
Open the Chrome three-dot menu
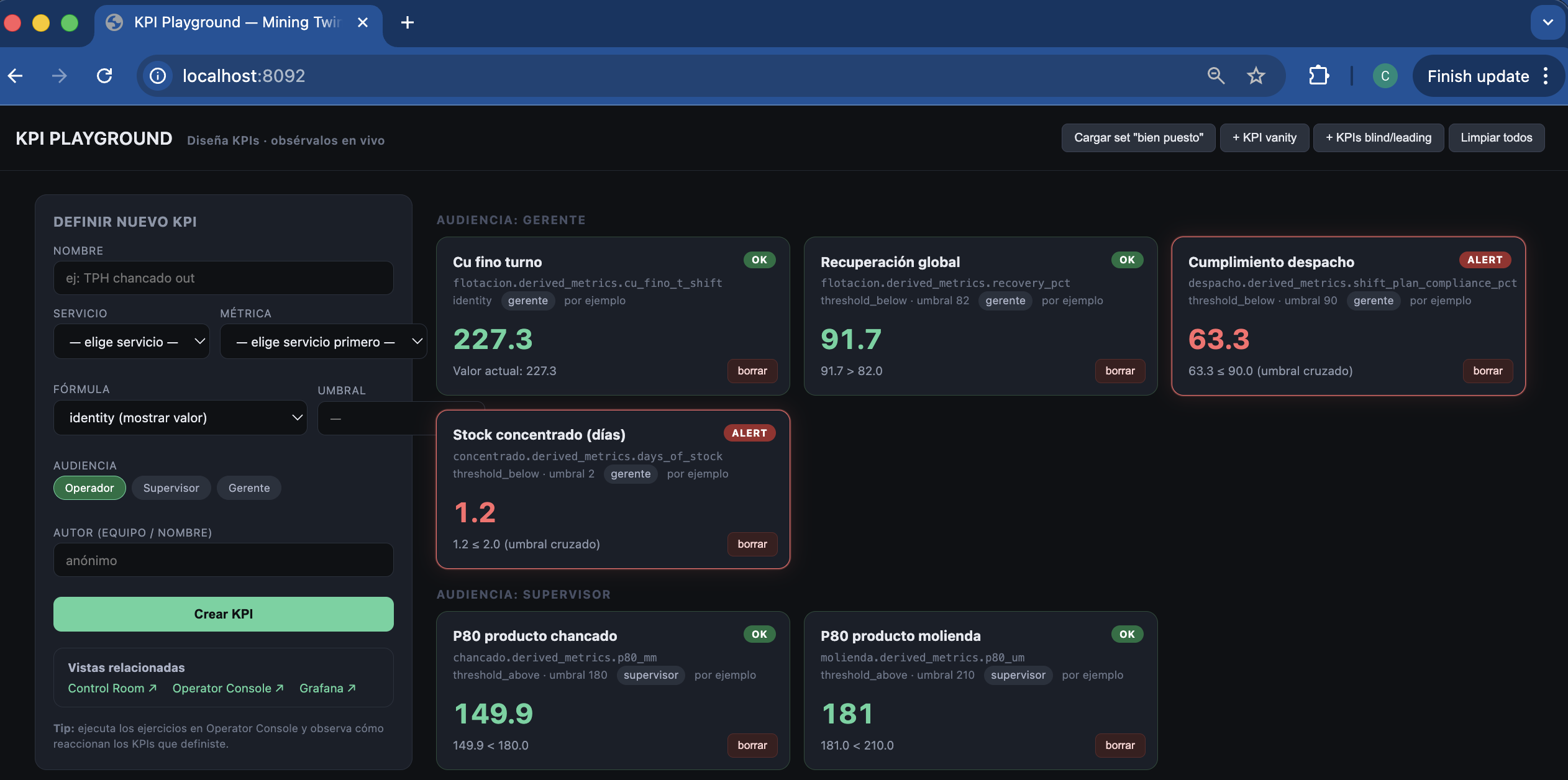coord(1546,76)
